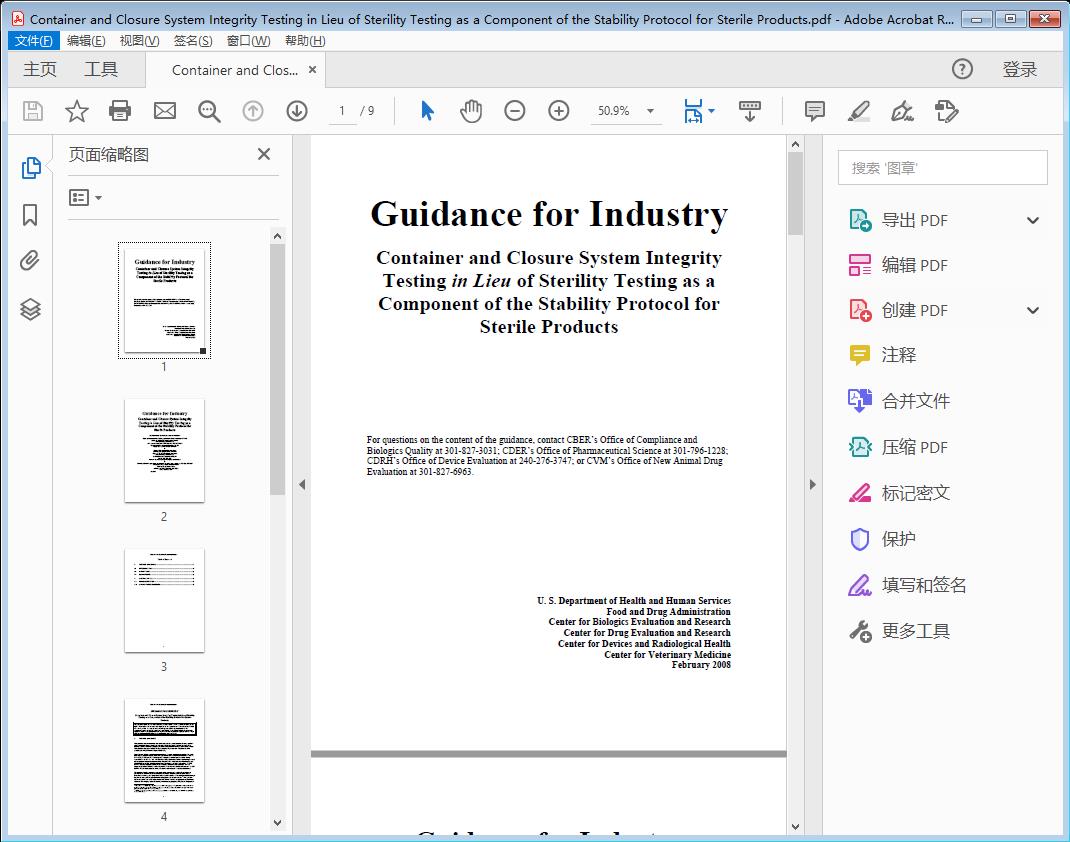This screenshot has height=842, width=1070.
Task: Add the document to starred files
Action: click(x=76, y=111)
